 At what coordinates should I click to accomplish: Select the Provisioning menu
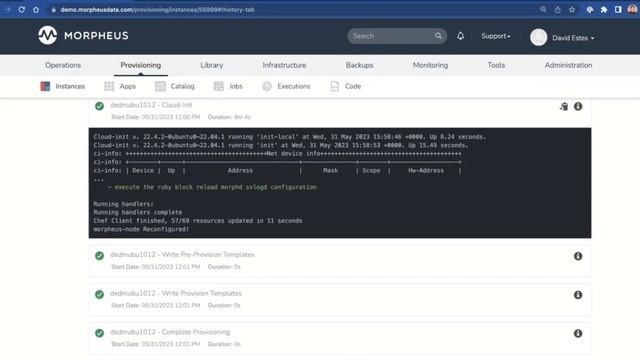[x=140, y=65]
